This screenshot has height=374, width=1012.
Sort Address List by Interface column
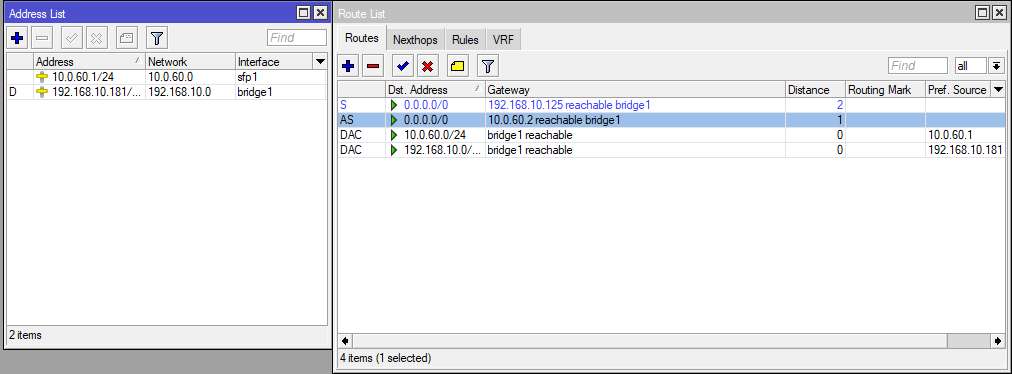pos(274,62)
